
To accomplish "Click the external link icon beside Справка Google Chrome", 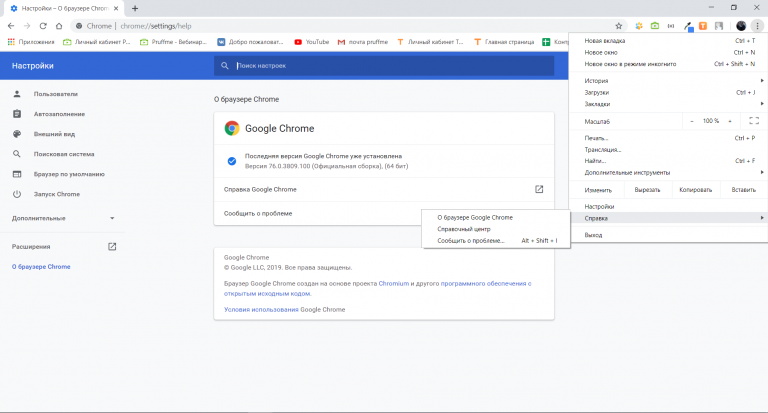I will pyautogui.click(x=539, y=188).
